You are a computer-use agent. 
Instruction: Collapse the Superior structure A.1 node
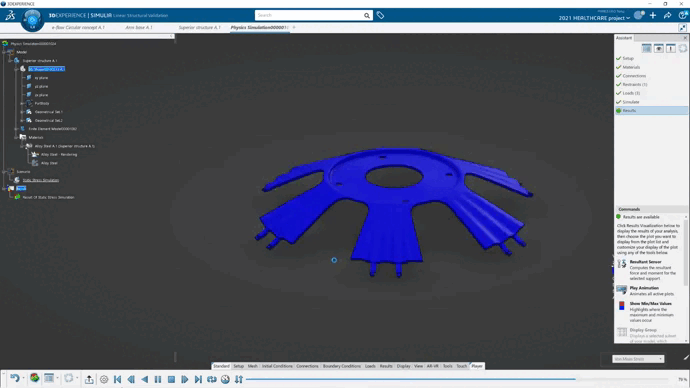click(x=11, y=61)
